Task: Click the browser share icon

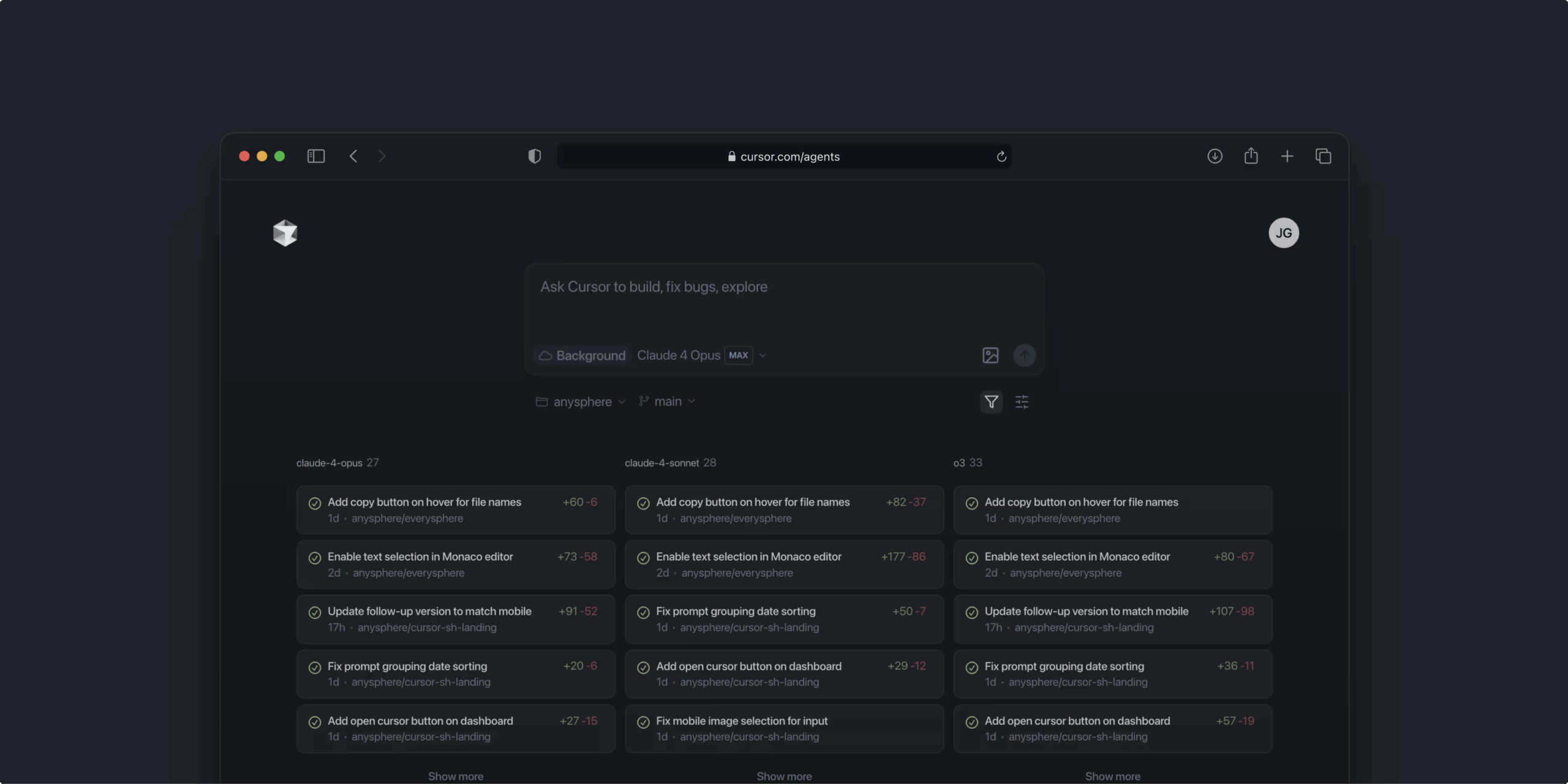Action: pos(1251,156)
